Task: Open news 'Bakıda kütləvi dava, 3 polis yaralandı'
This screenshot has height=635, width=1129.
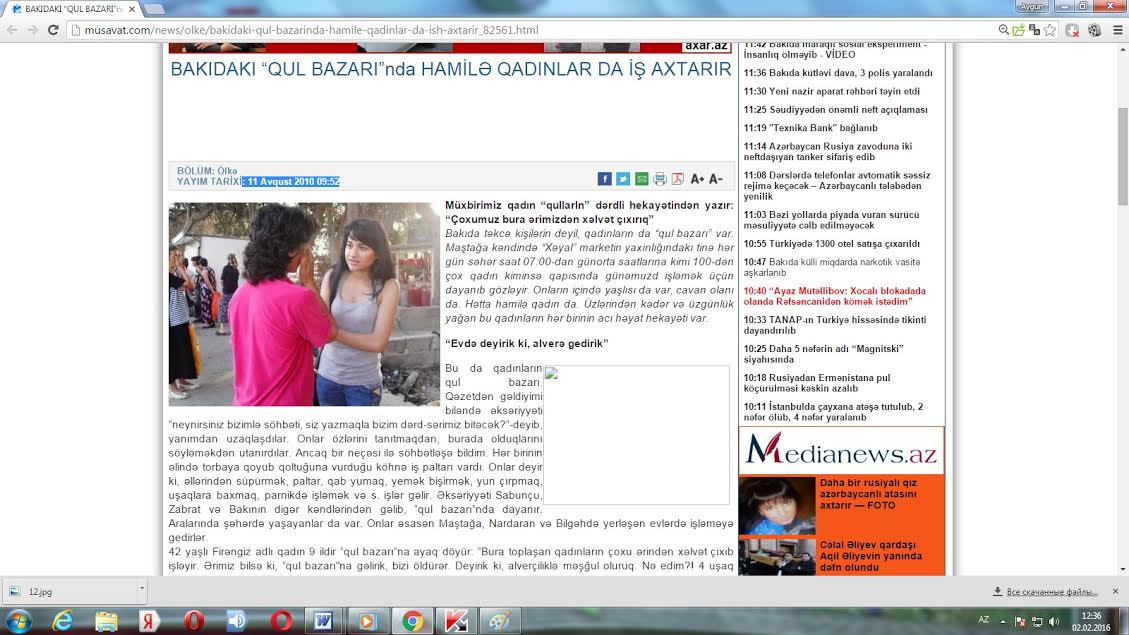Action: click(838, 73)
